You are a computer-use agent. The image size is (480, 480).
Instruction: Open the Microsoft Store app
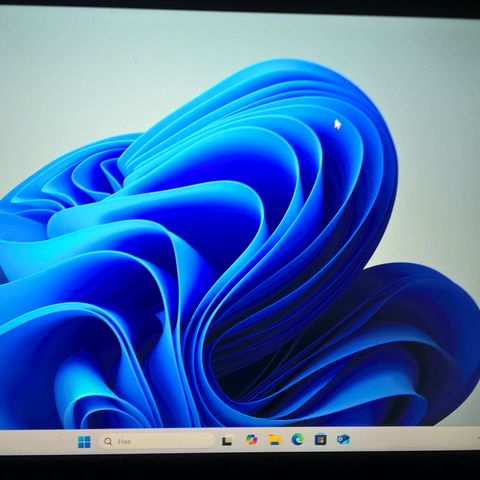click(321, 440)
